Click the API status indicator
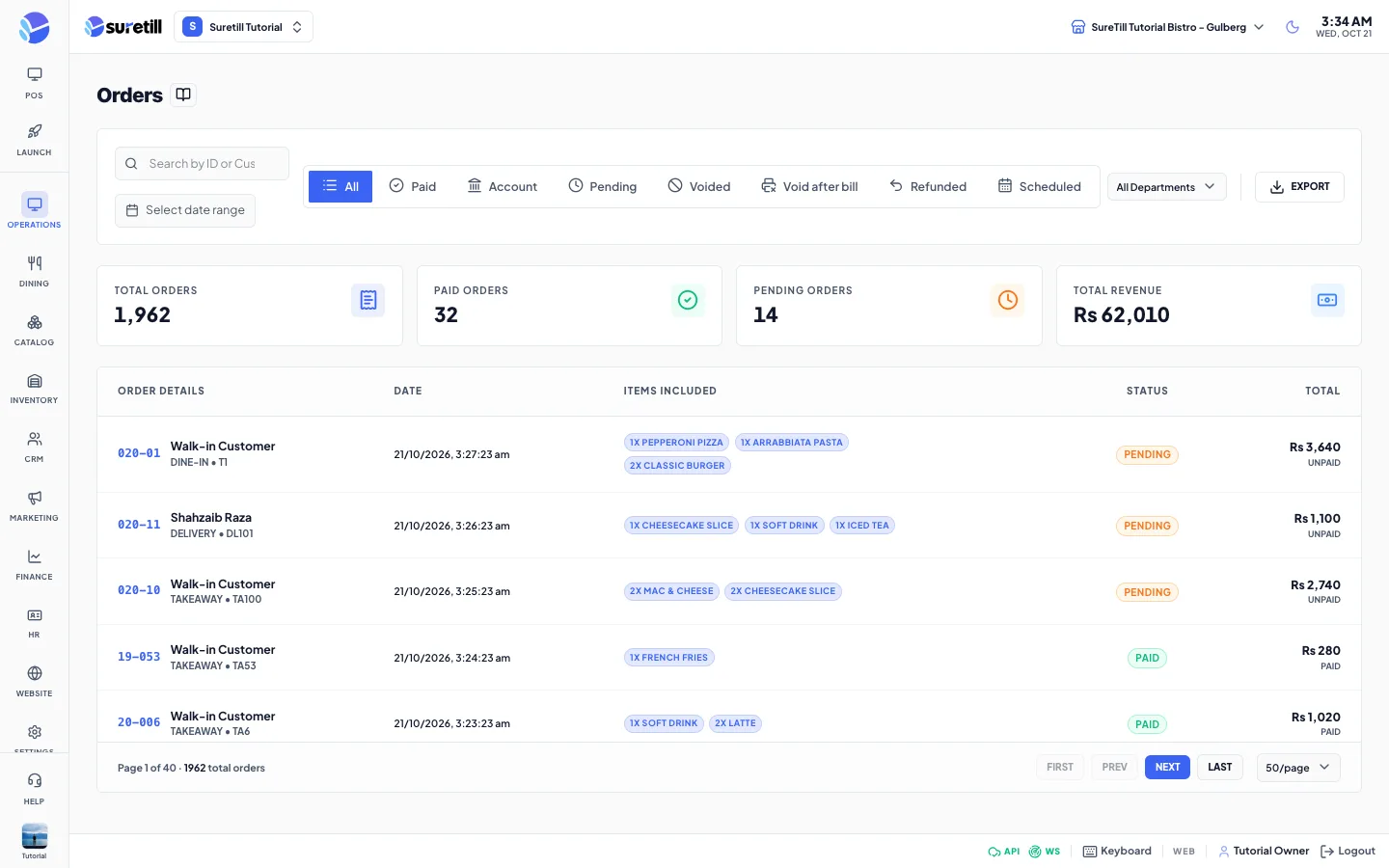The height and width of the screenshot is (868, 1389). 1003,852
